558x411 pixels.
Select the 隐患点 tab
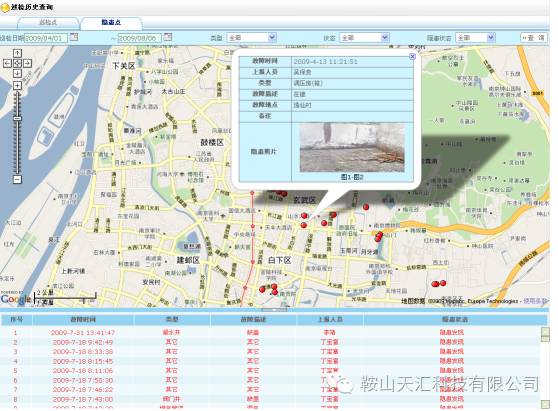(111, 22)
